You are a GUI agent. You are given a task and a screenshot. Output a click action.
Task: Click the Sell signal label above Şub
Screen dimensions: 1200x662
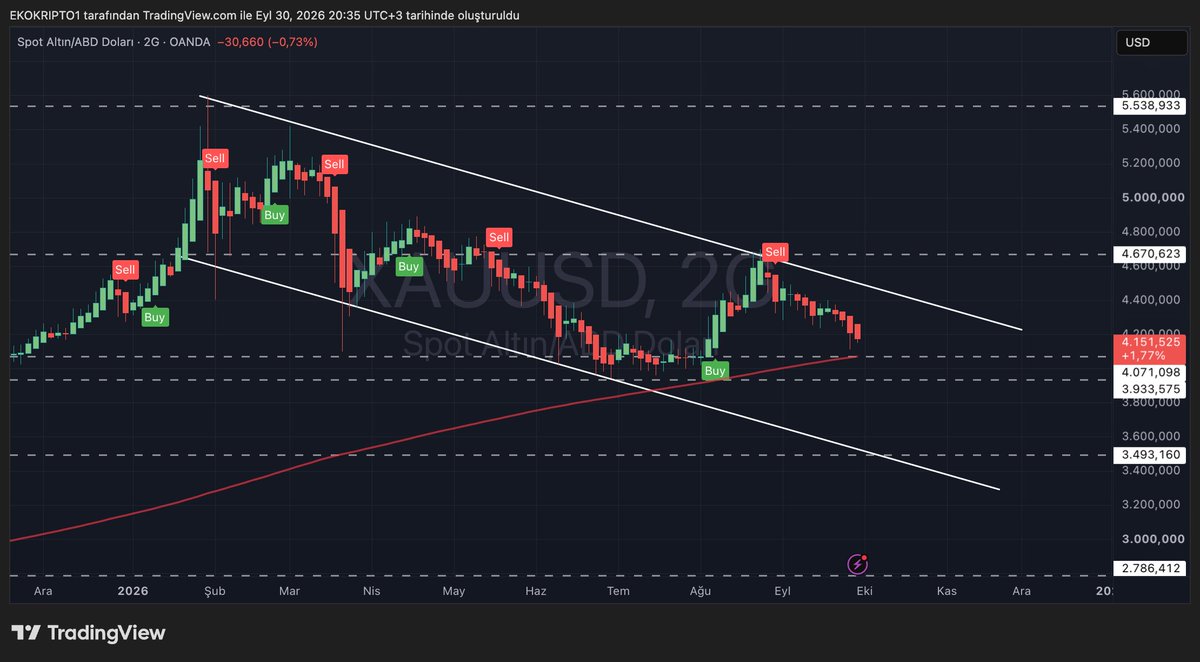tap(215, 158)
